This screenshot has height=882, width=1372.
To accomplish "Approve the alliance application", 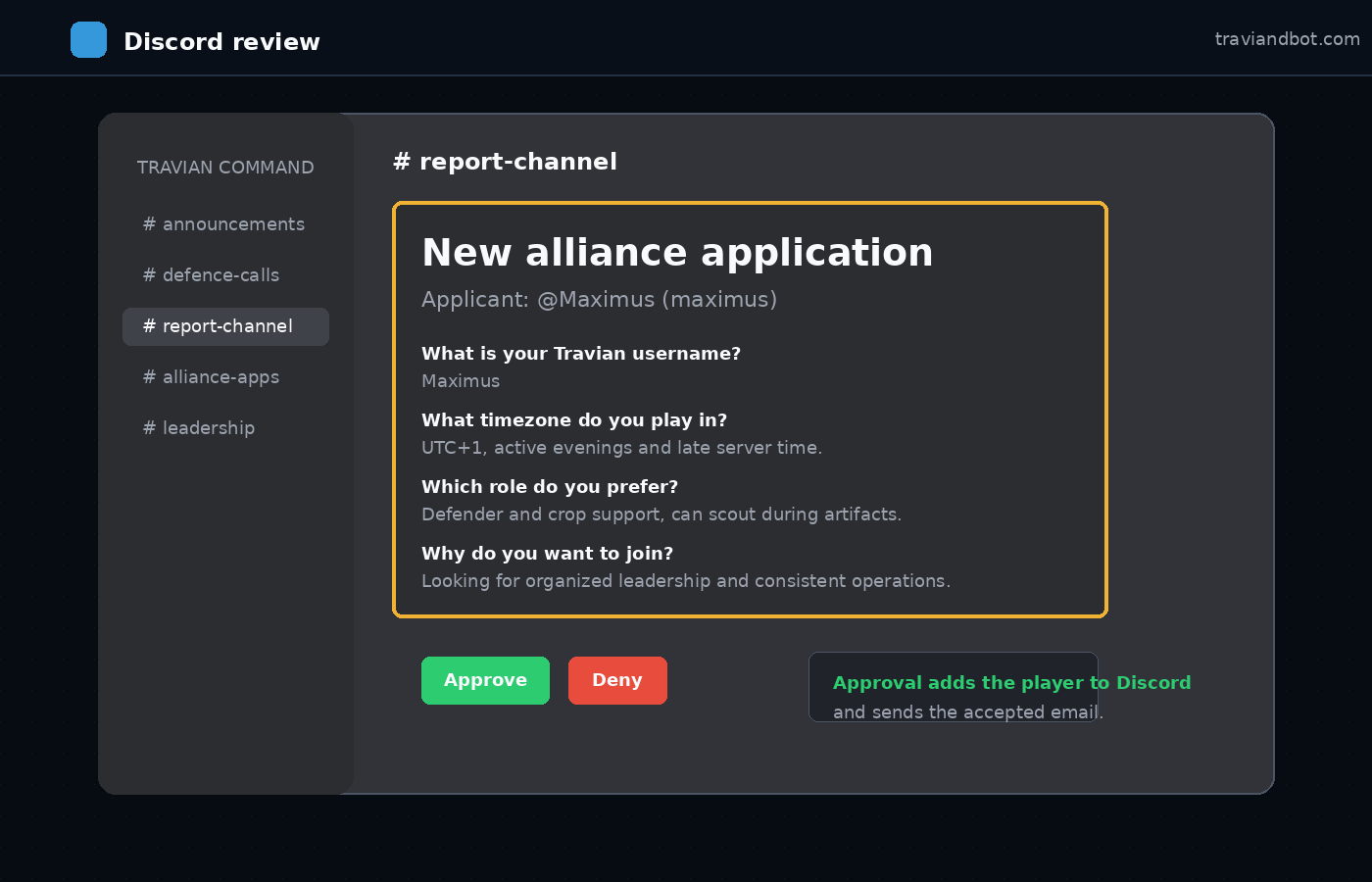I will coord(485,680).
